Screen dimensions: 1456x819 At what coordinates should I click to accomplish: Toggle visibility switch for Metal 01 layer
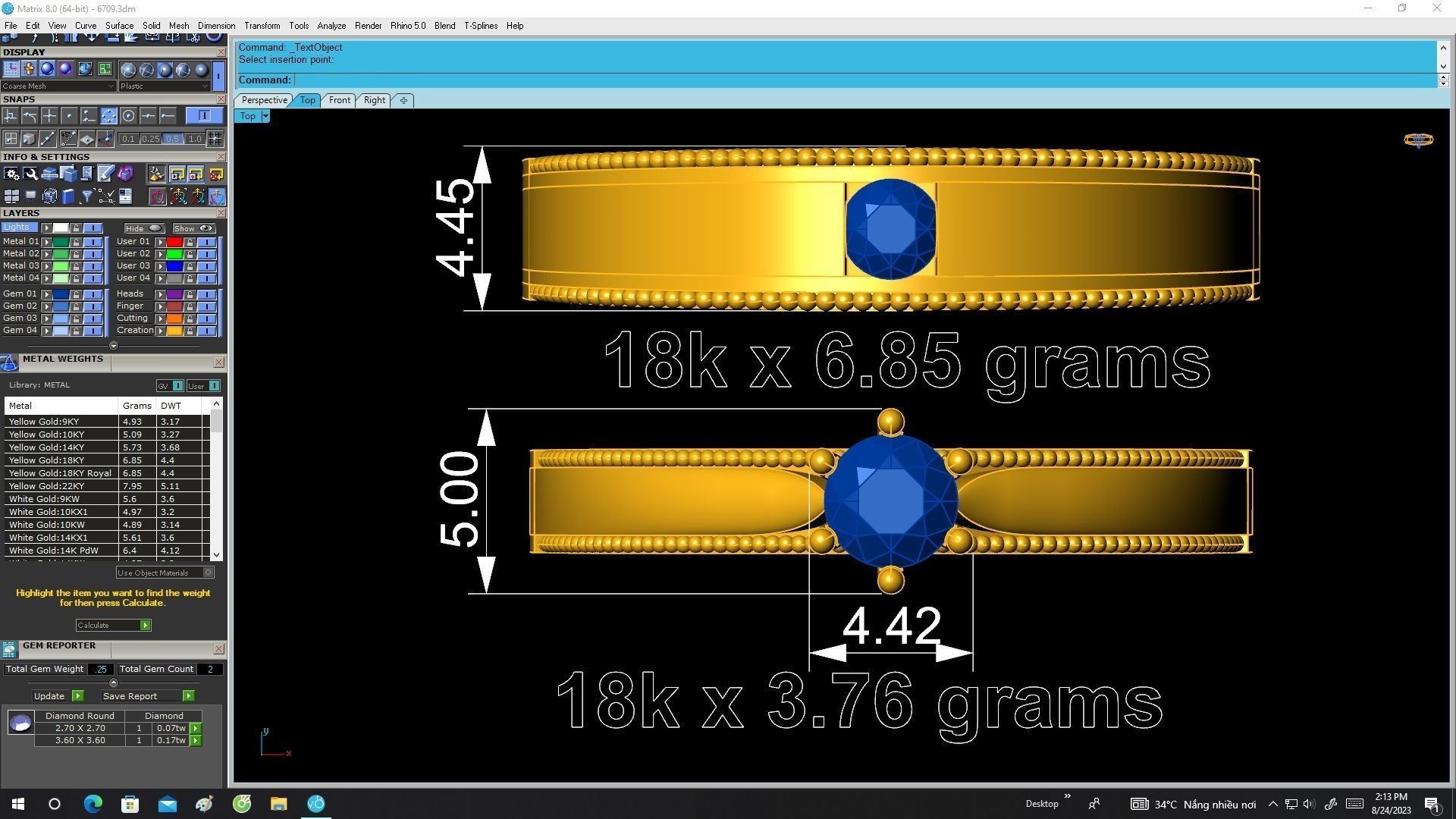(x=93, y=242)
